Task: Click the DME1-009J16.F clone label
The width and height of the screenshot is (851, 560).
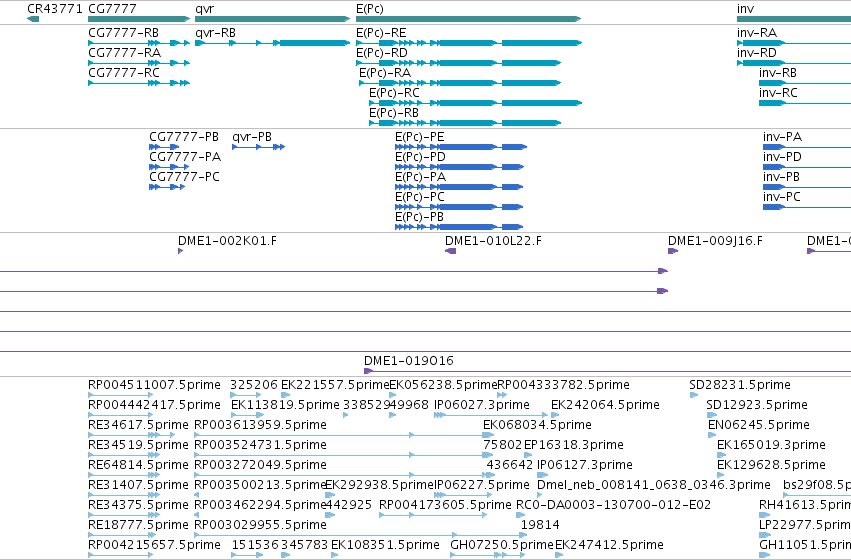Action: point(715,241)
